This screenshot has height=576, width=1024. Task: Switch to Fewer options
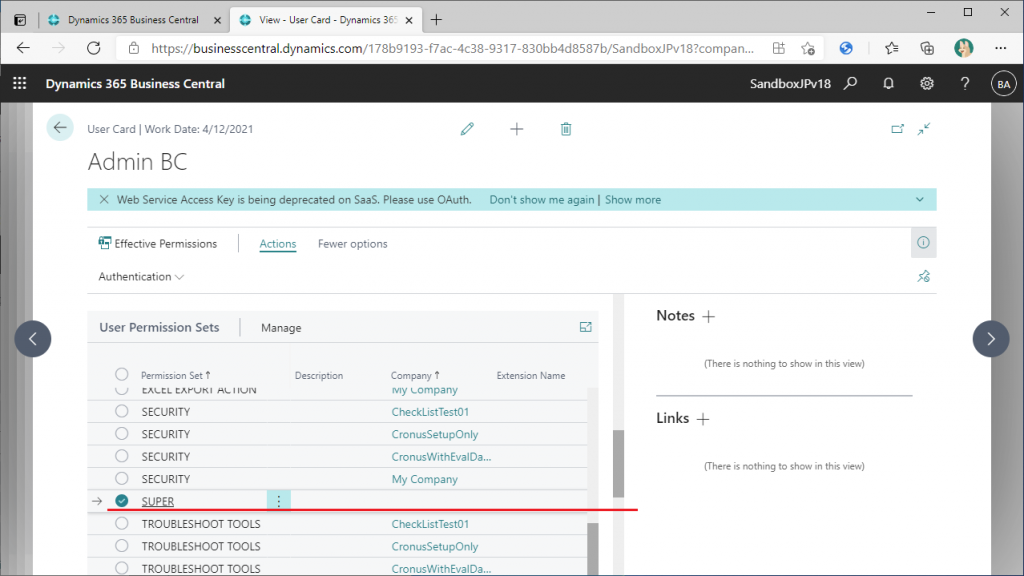tap(353, 244)
